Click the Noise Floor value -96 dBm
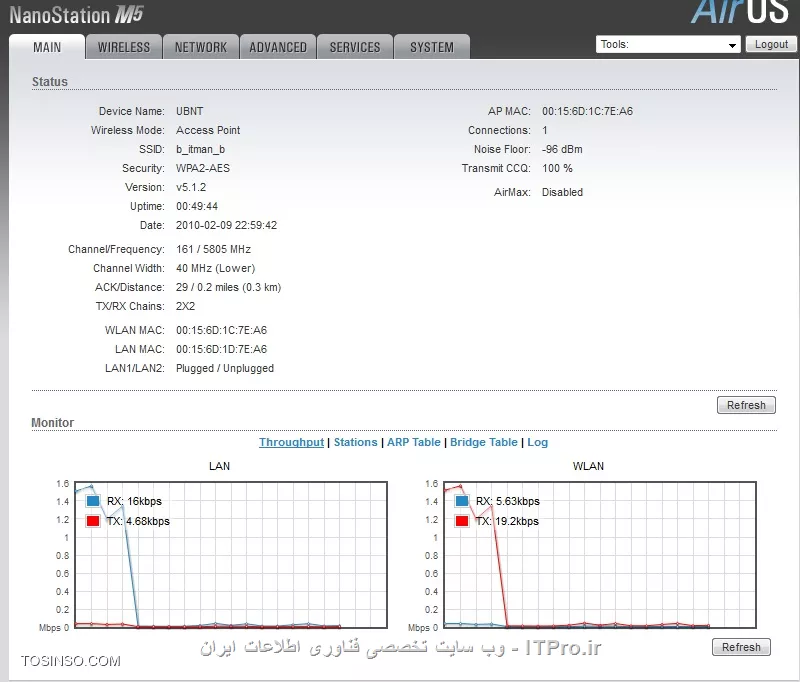The image size is (800, 682). coord(562,149)
